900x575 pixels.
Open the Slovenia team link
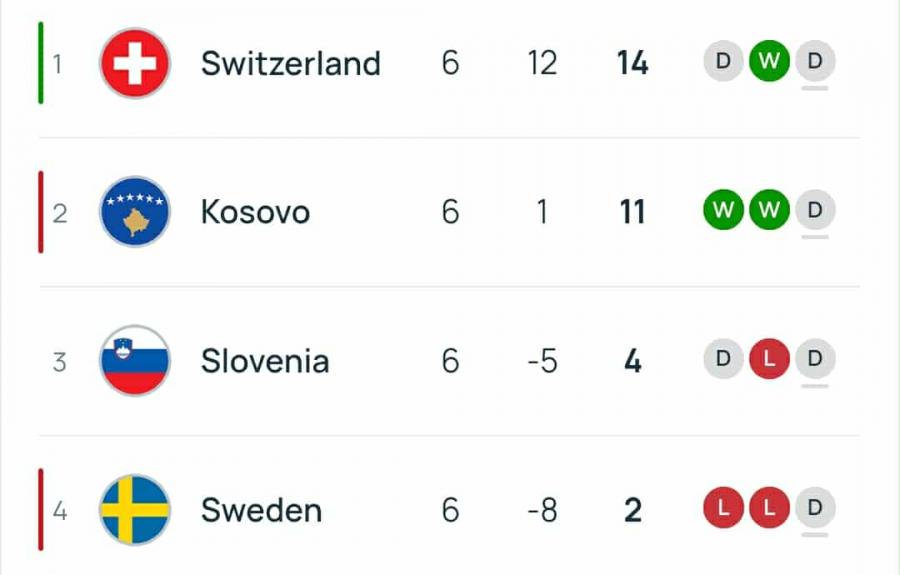(265, 361)
